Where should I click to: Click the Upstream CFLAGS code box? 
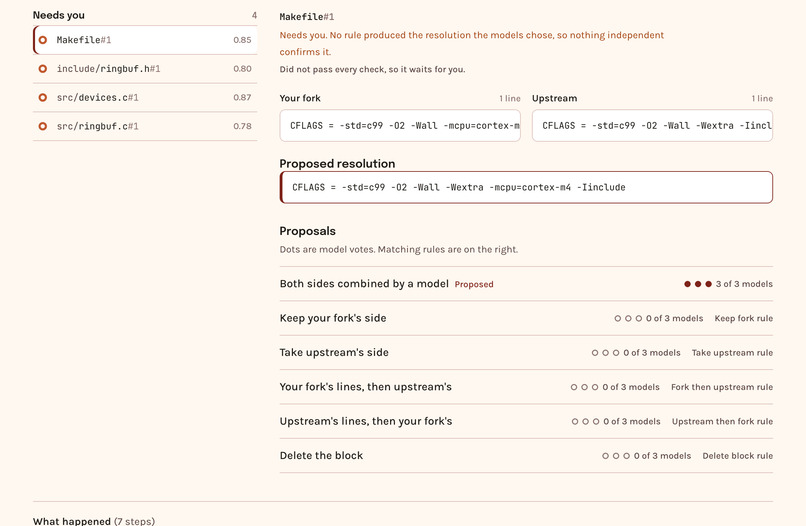coord(652,125)
